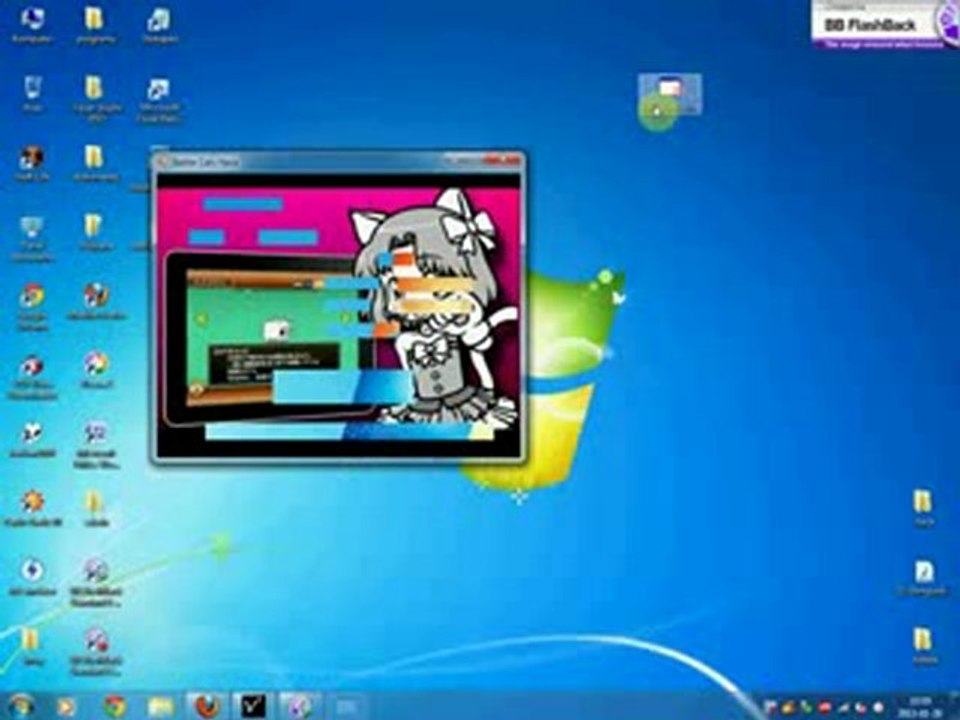Click the tablet screenshot in game window
The width and height of the screenshot is (960, 720).
(269, 337)
